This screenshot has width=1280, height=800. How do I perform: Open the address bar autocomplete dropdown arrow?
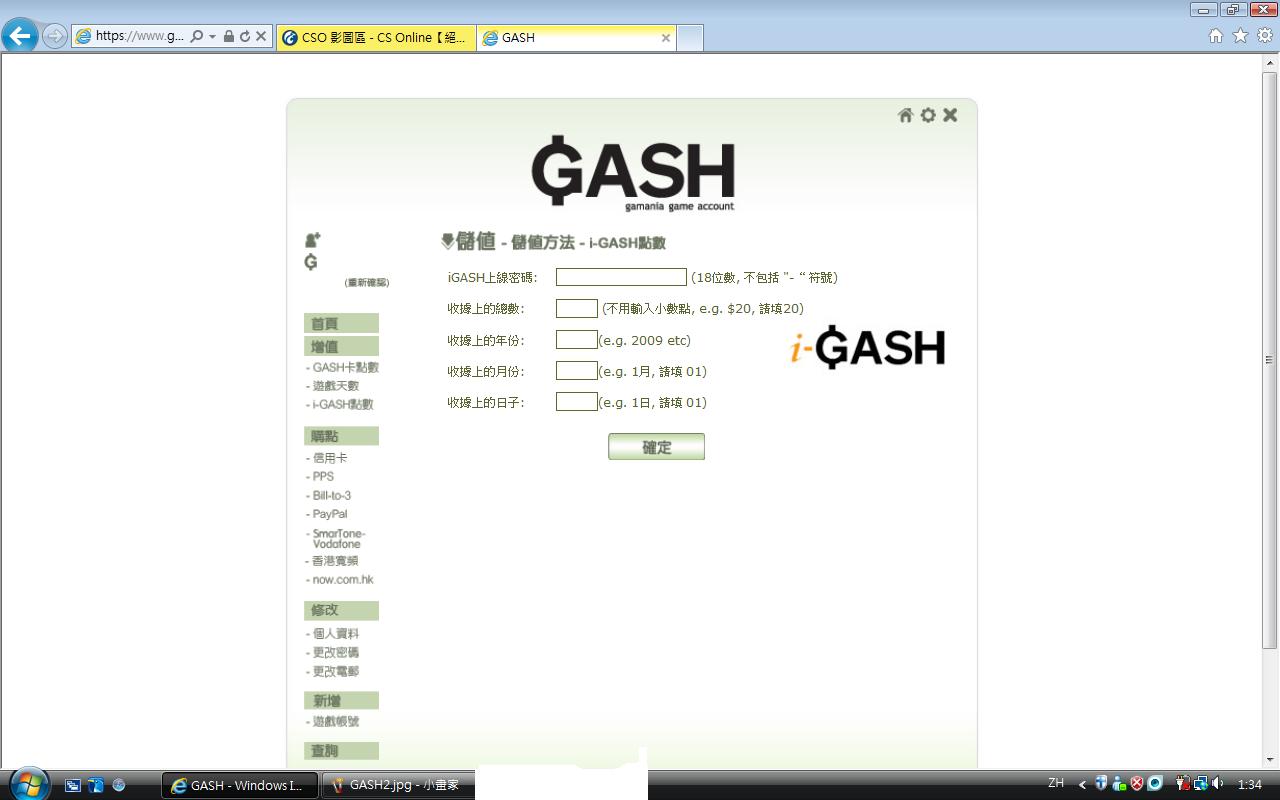tap(212, 37)
